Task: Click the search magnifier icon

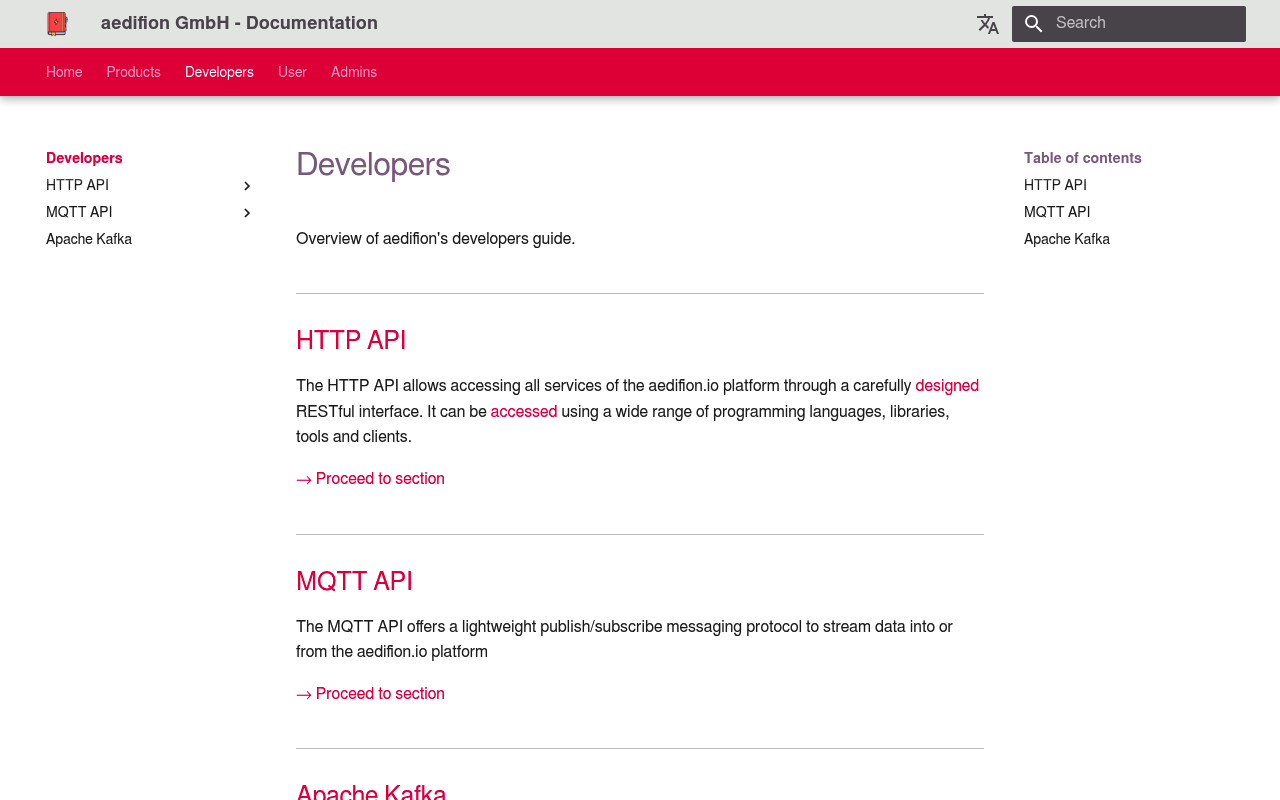Action: pos(1034,24)
